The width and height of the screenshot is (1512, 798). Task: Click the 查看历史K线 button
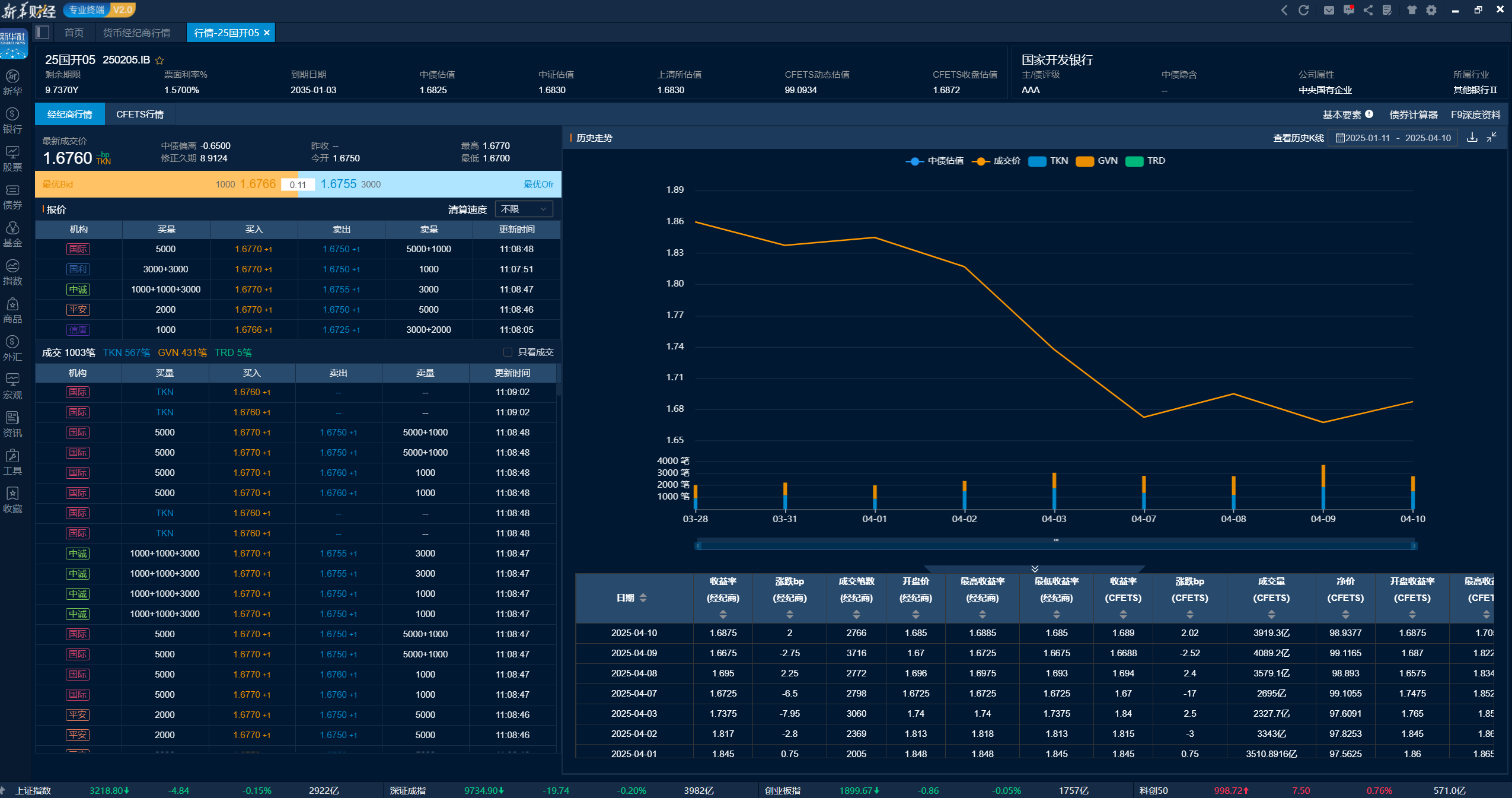[1298, 138]
